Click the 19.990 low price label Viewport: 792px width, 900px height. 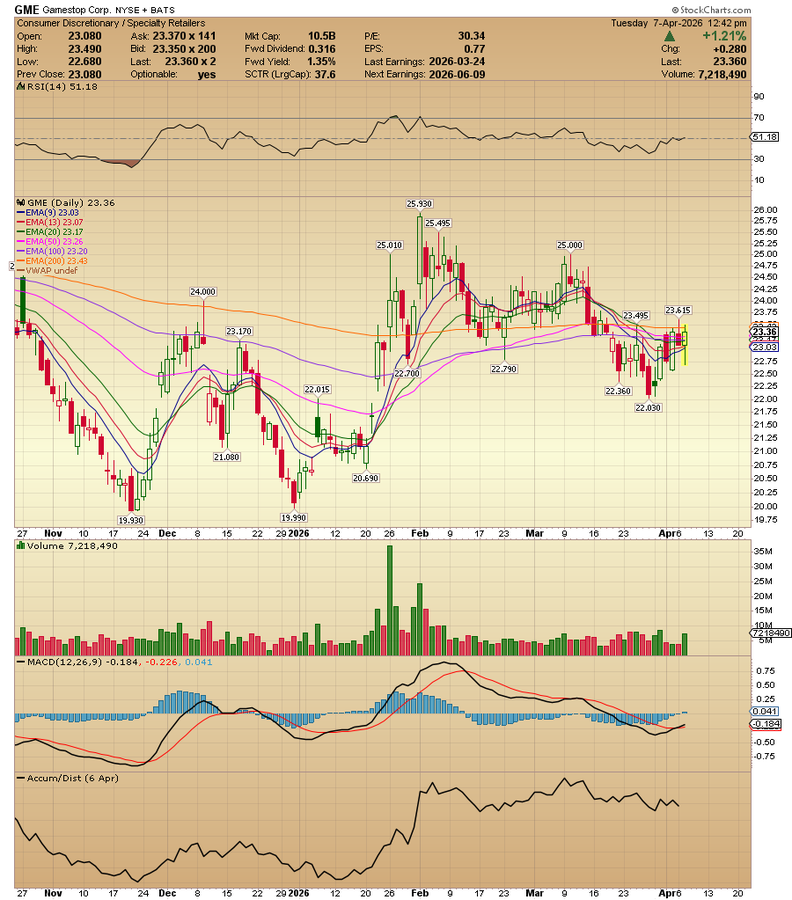coord(293,518)
